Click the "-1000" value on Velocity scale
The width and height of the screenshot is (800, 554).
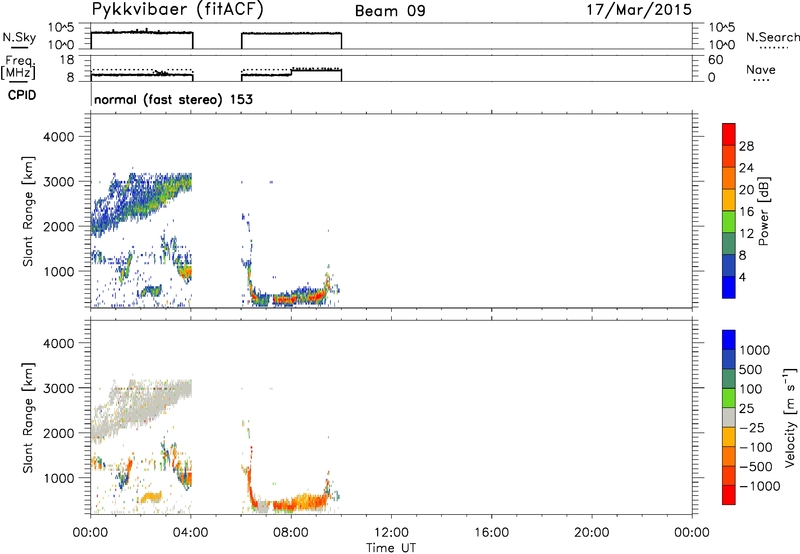tap(759, 486)
